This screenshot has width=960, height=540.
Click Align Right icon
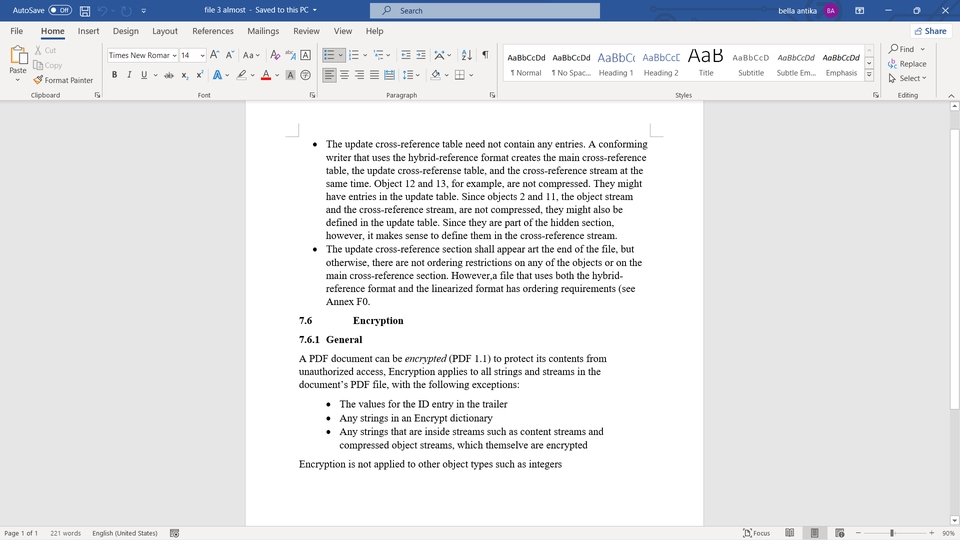[359, 75]
